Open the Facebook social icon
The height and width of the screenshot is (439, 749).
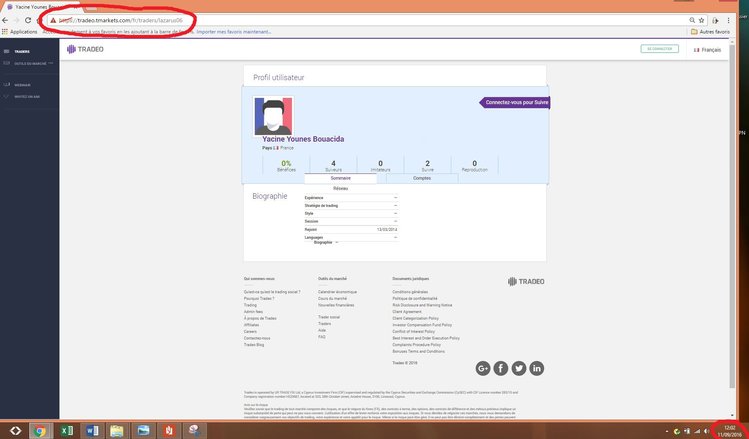[x=501, y=368]
